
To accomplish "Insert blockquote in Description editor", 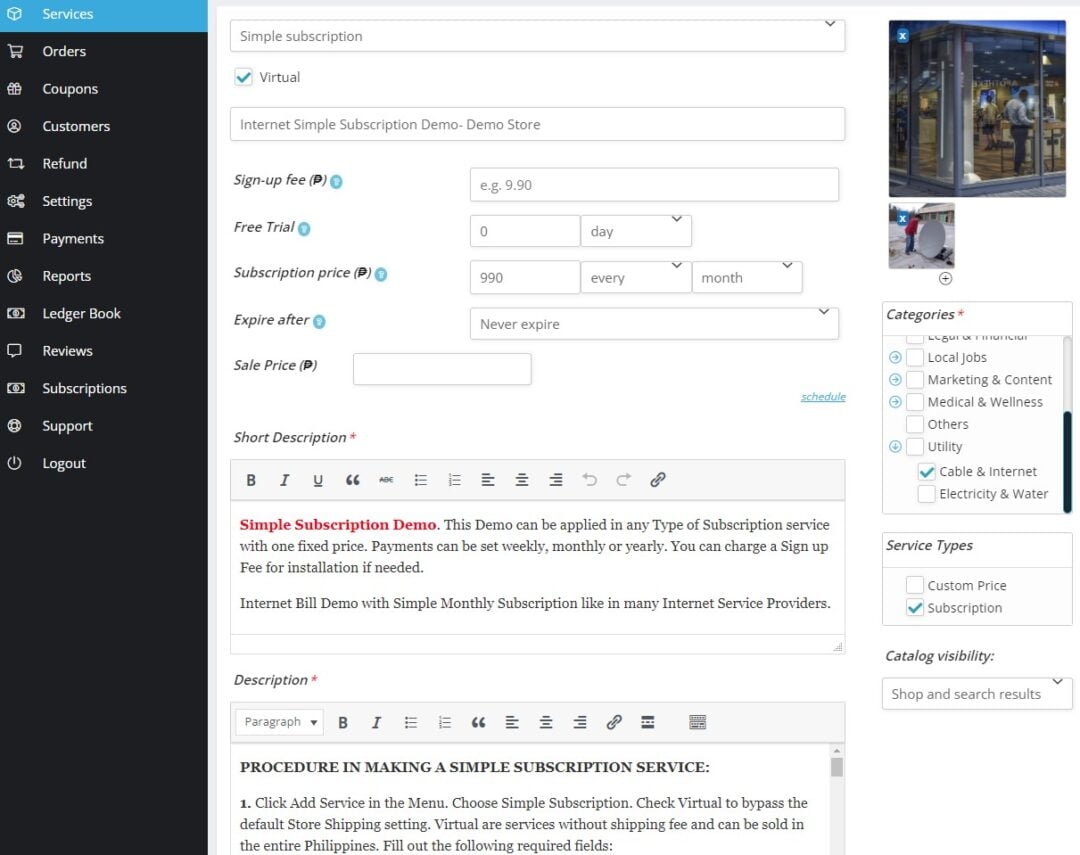I will (x=478, y=723).
